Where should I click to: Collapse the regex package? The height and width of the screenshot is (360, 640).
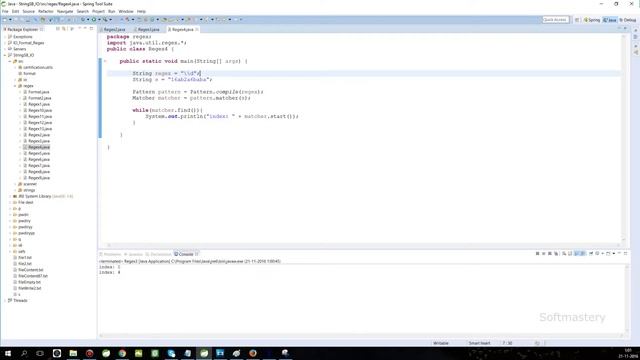pyautogui.click(x=15, y=86)
